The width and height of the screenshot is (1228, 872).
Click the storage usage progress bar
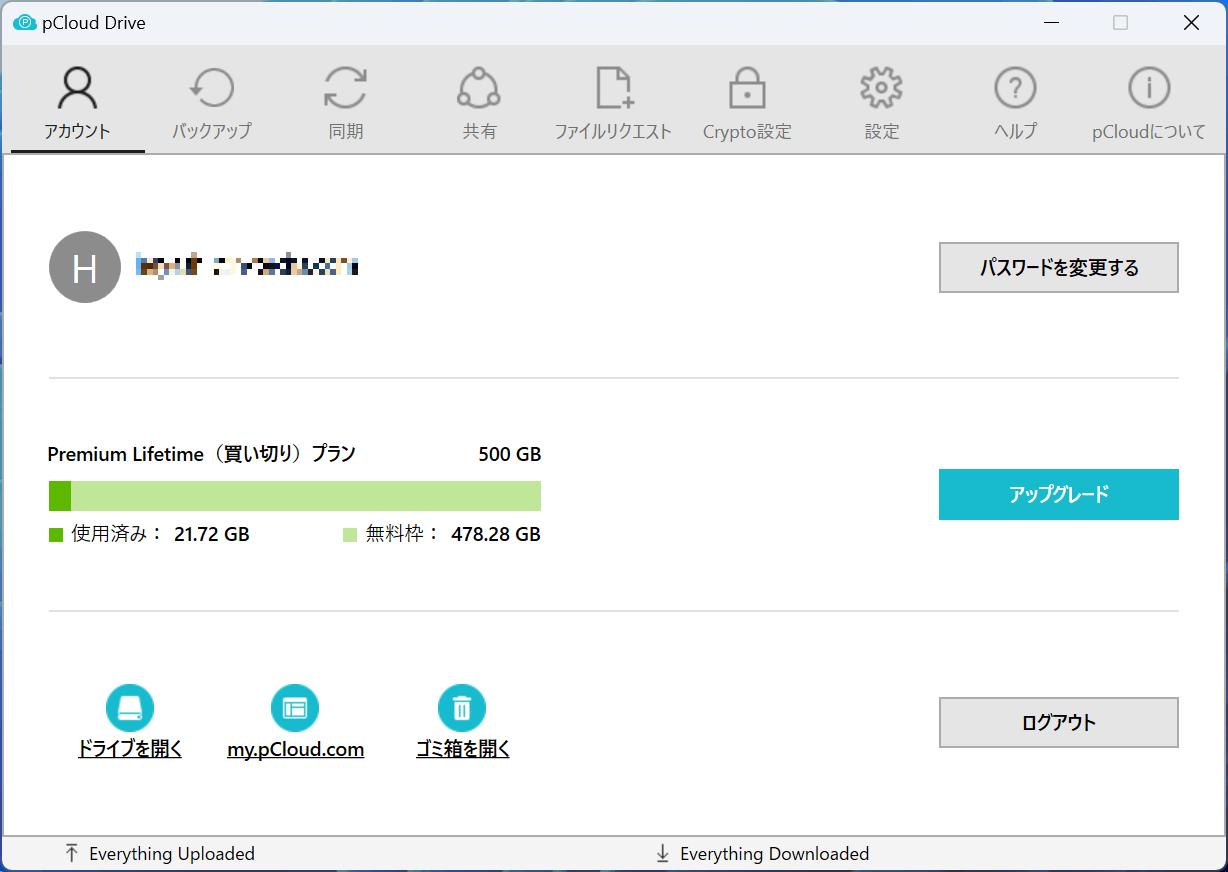(x=295, y=496)
